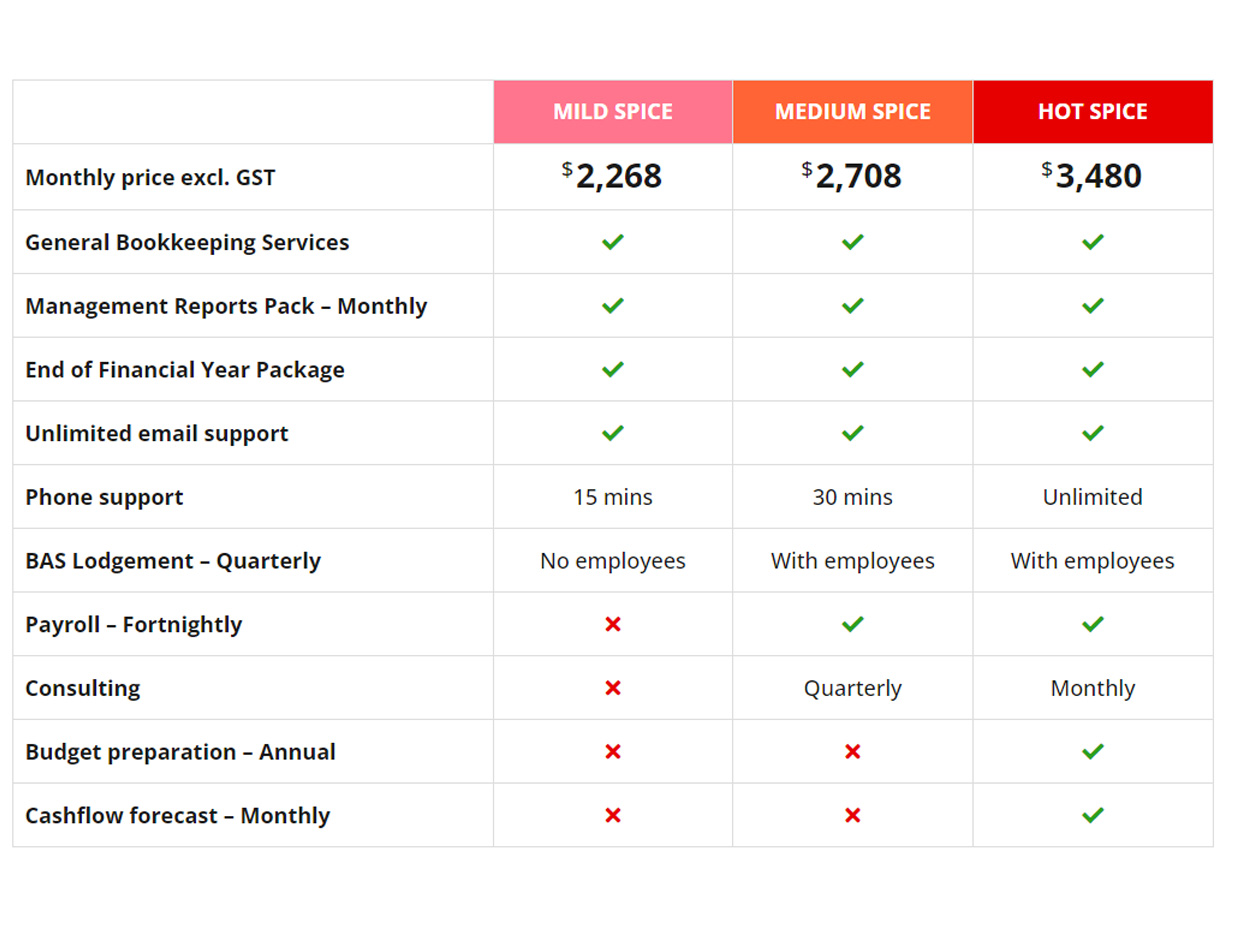Click Medium Spice End of Financial Year checkmark
This screenshot has height=928, width=1238.
pyautogui.click(x=852, y=370)
